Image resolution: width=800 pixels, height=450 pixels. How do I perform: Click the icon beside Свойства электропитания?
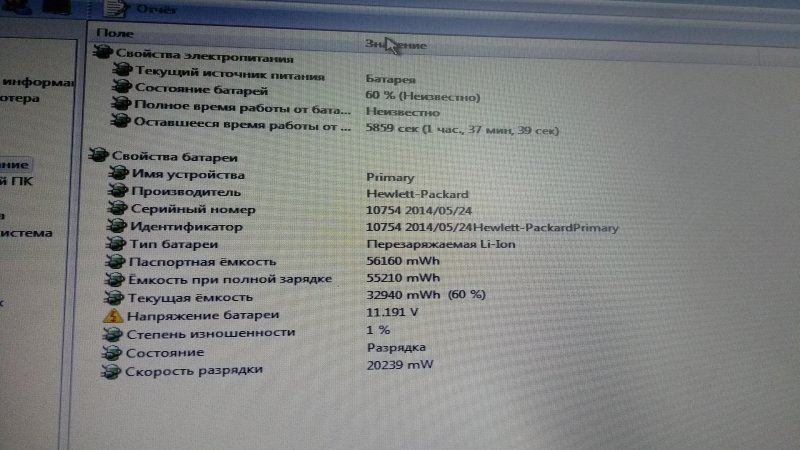pos(102,54)
